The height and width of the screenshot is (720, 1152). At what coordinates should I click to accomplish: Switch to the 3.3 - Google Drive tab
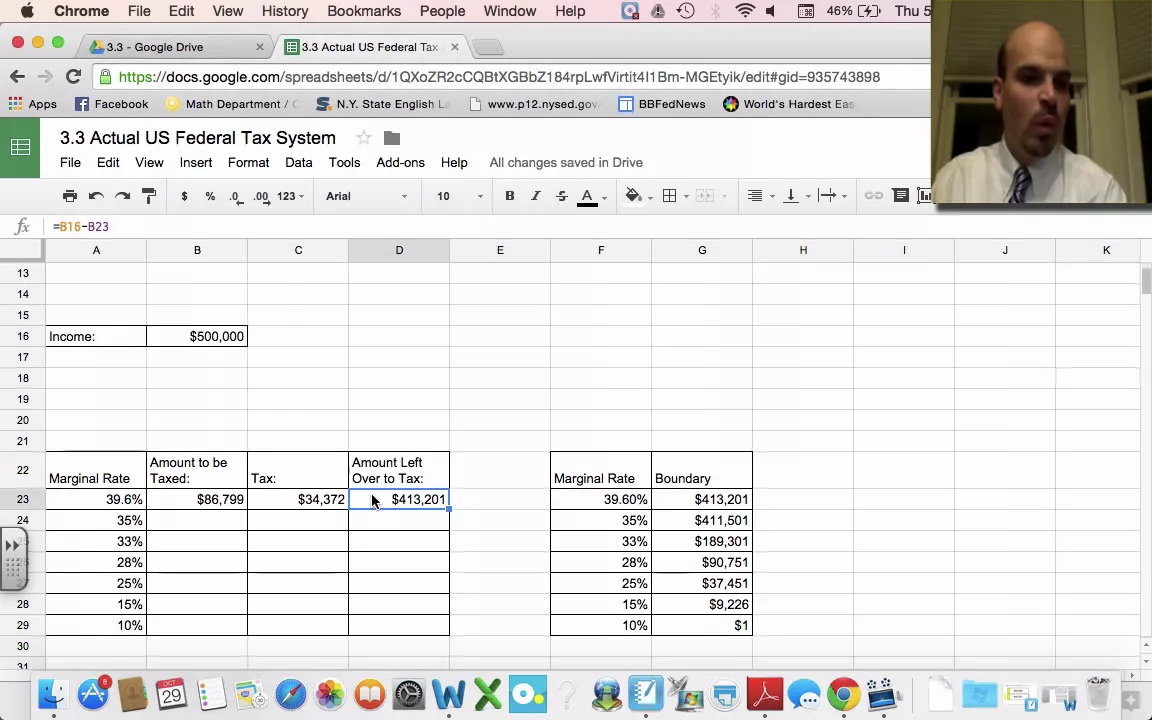(x=175, y=47)
